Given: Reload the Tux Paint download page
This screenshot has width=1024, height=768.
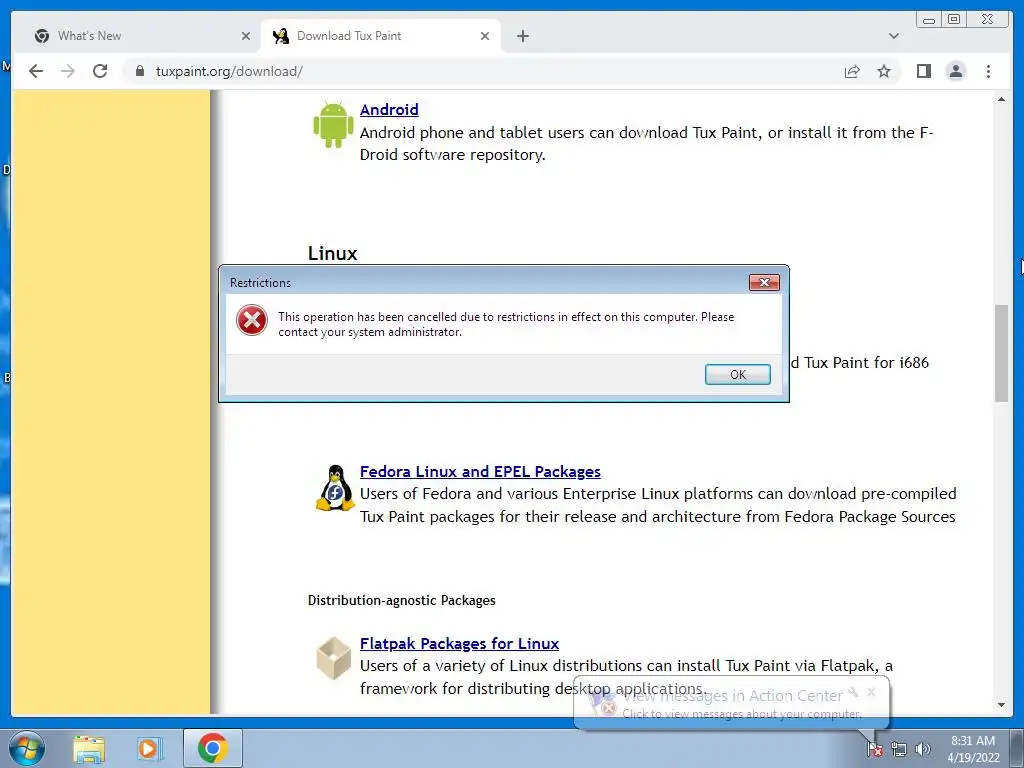Looking at the screenshot, I should [x=100, y=71].
